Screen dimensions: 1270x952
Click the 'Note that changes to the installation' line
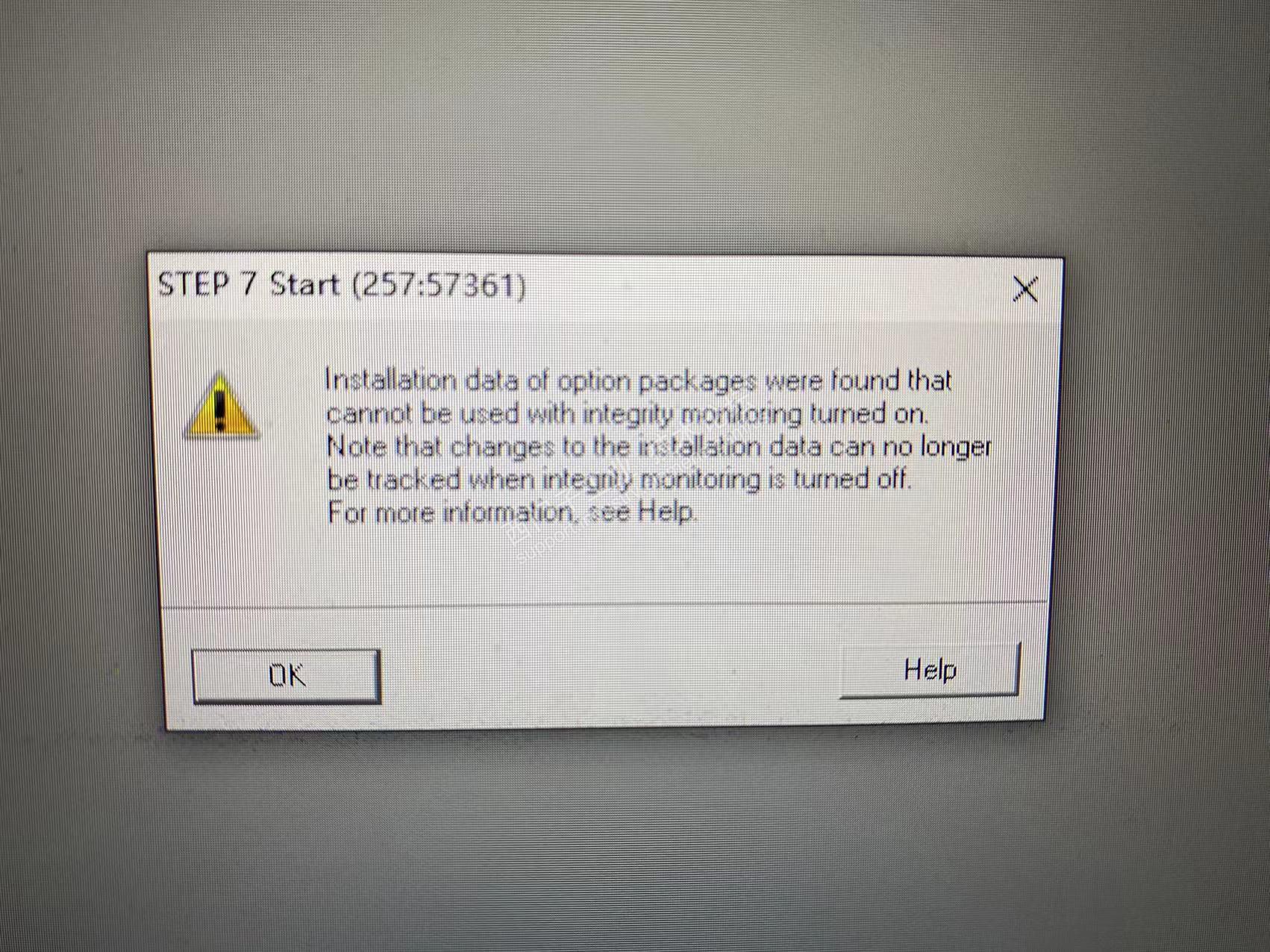(x=659, y=448)
